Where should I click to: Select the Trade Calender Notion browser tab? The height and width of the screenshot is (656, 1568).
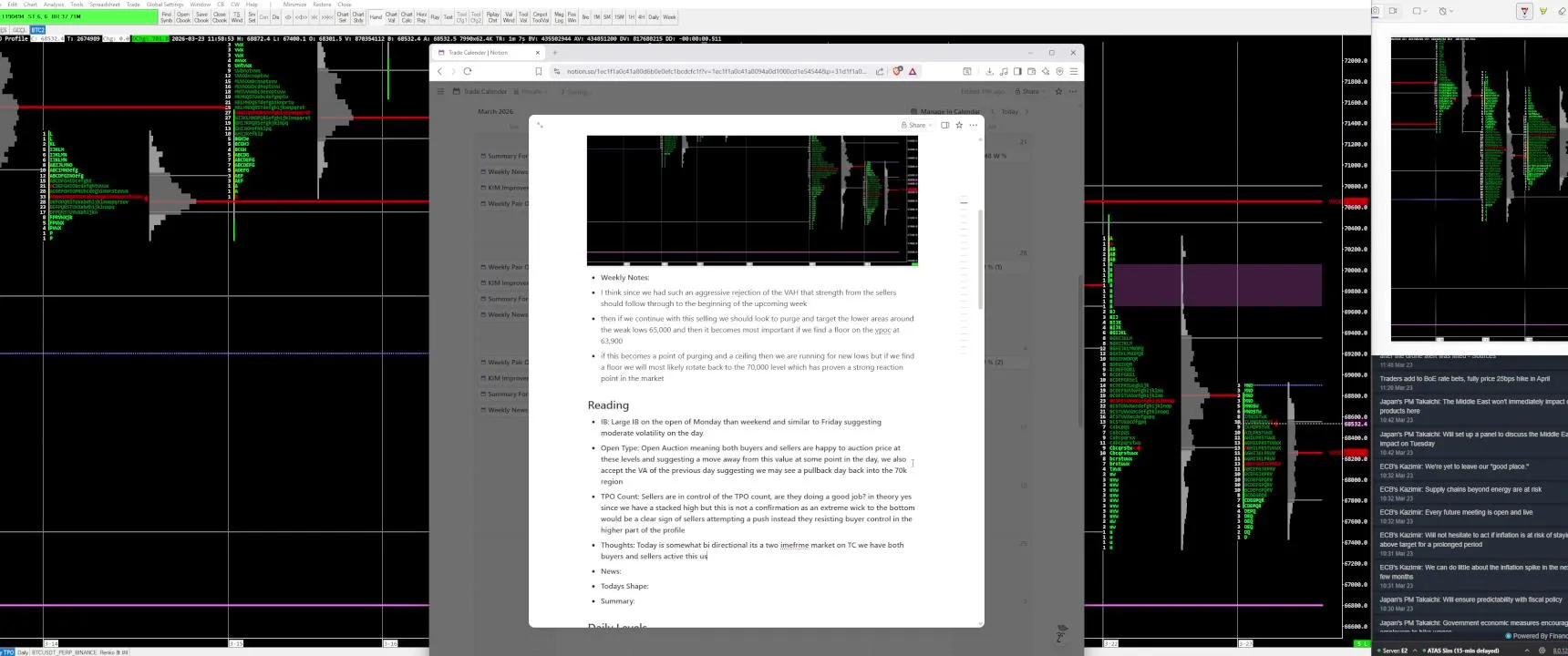pos(489,53)
